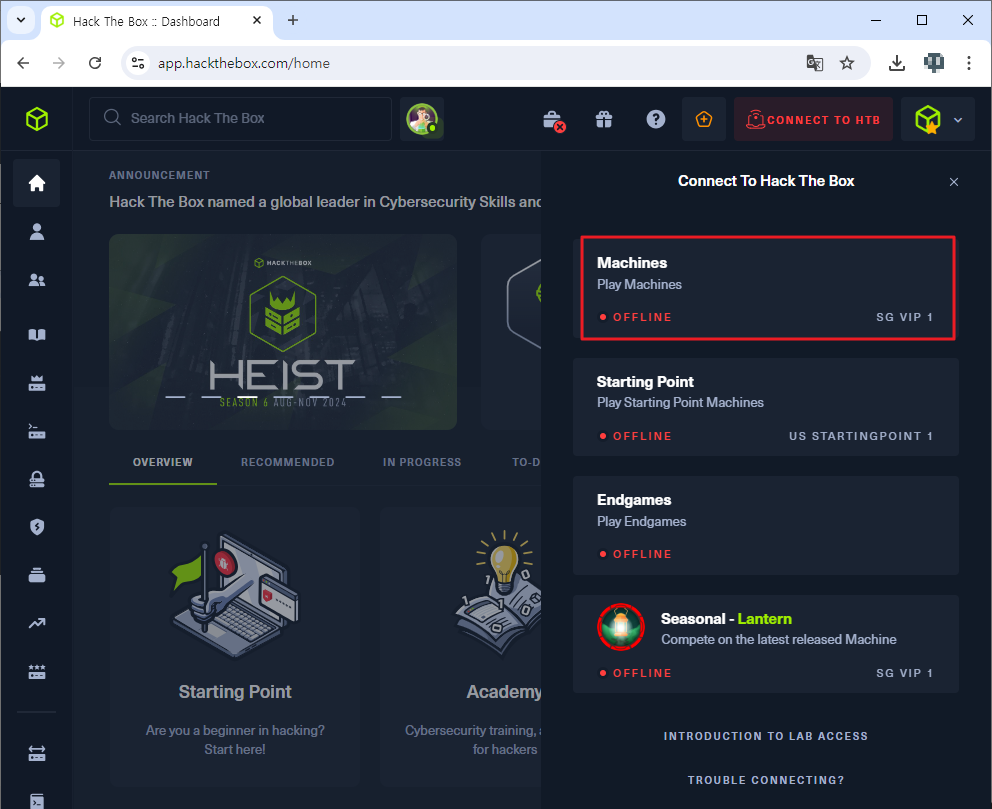Click the SG VIP 1 label under Machines
Image resolution: width=992 pixels, height=809 pixels.
[x=905, y=317]
